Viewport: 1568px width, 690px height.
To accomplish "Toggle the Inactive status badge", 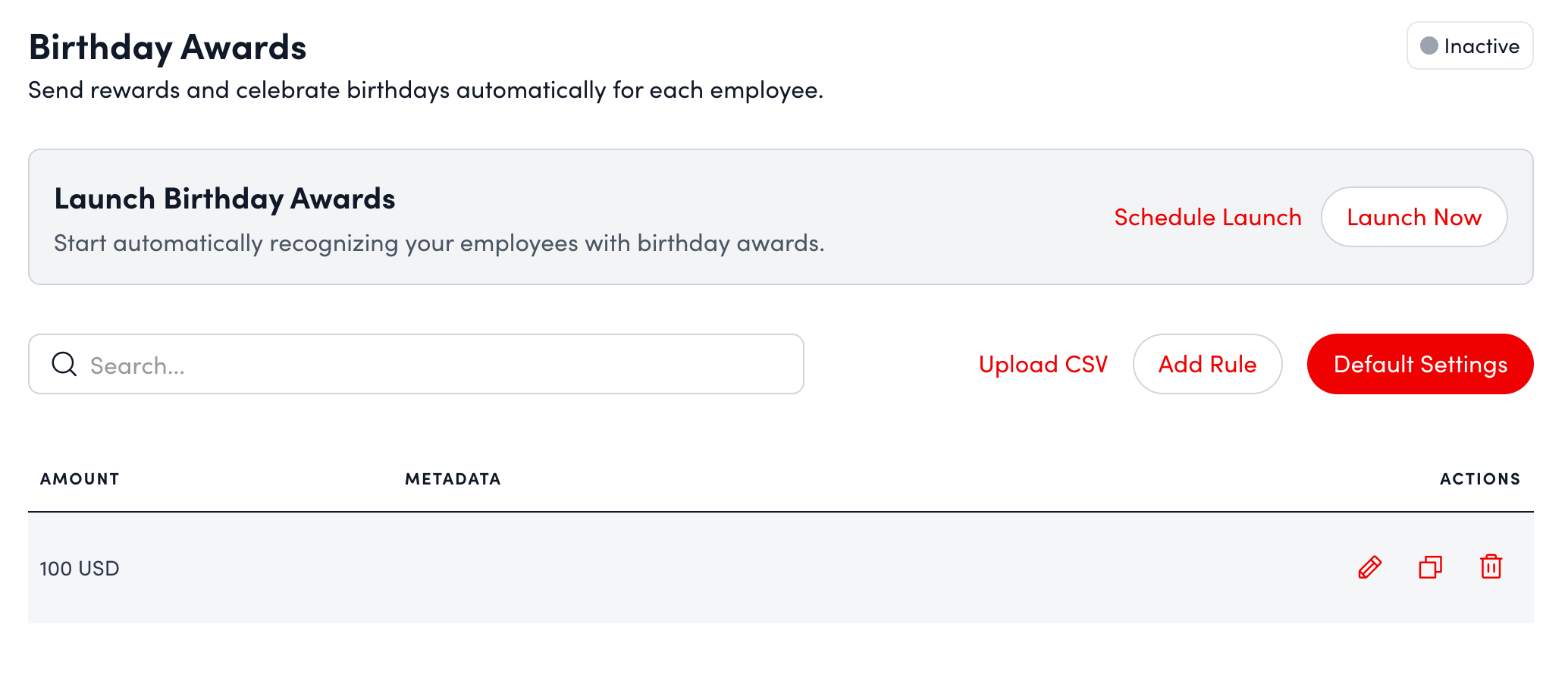I will [1469, 46].
